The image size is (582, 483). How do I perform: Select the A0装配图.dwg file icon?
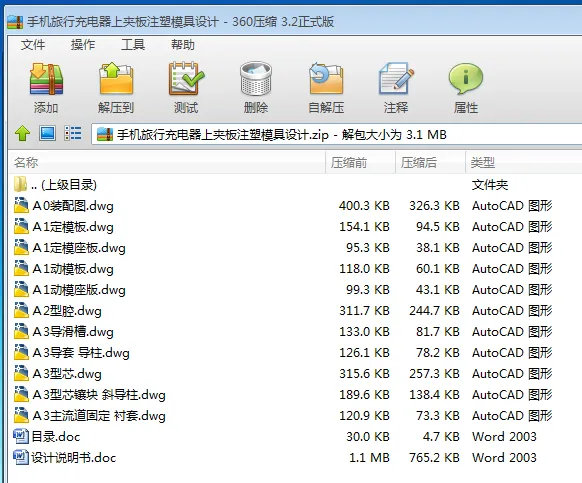[x=21, y=205]
